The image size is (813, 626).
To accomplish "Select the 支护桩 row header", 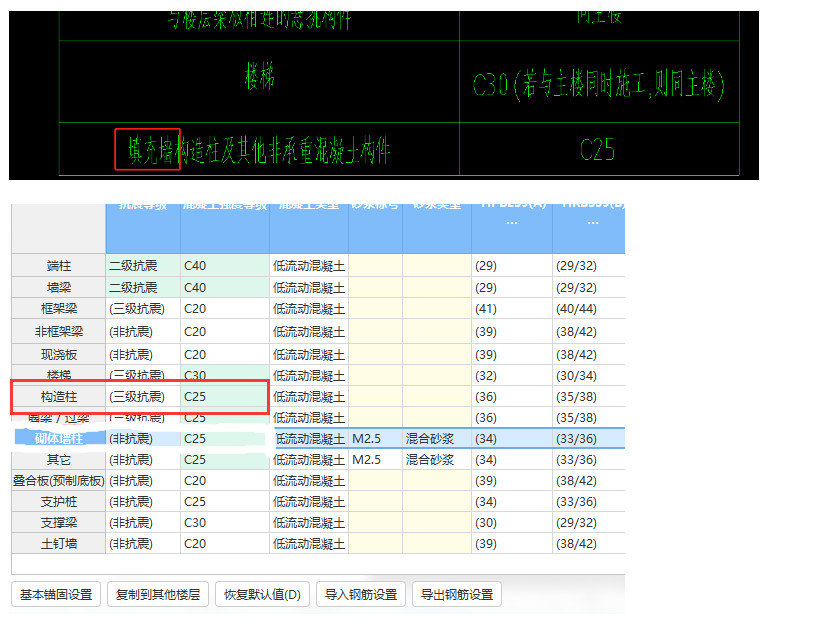I will pos(59,502).
